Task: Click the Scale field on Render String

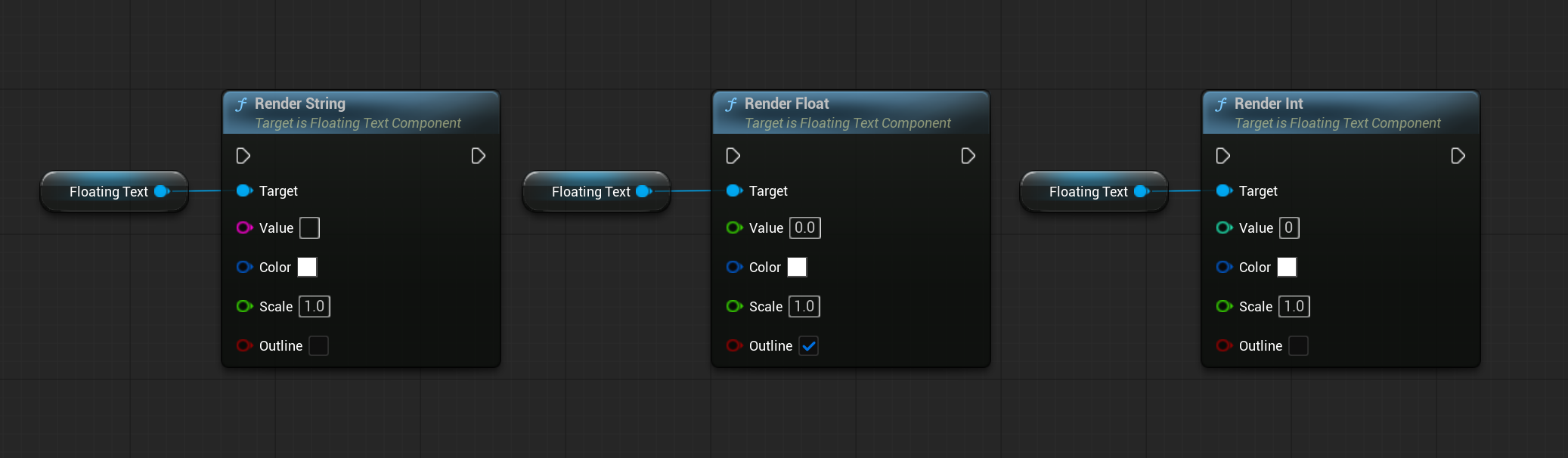Action: tap(314, 306)
